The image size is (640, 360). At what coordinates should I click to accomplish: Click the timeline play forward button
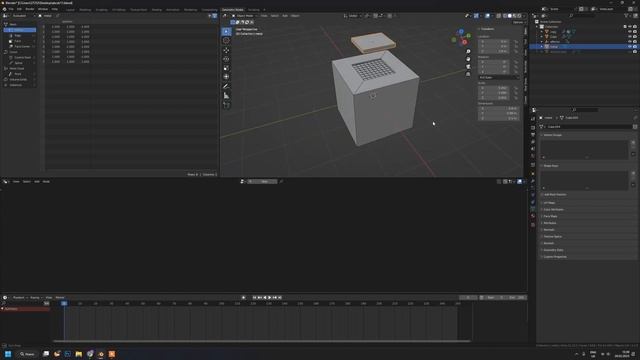click(269, 298)
